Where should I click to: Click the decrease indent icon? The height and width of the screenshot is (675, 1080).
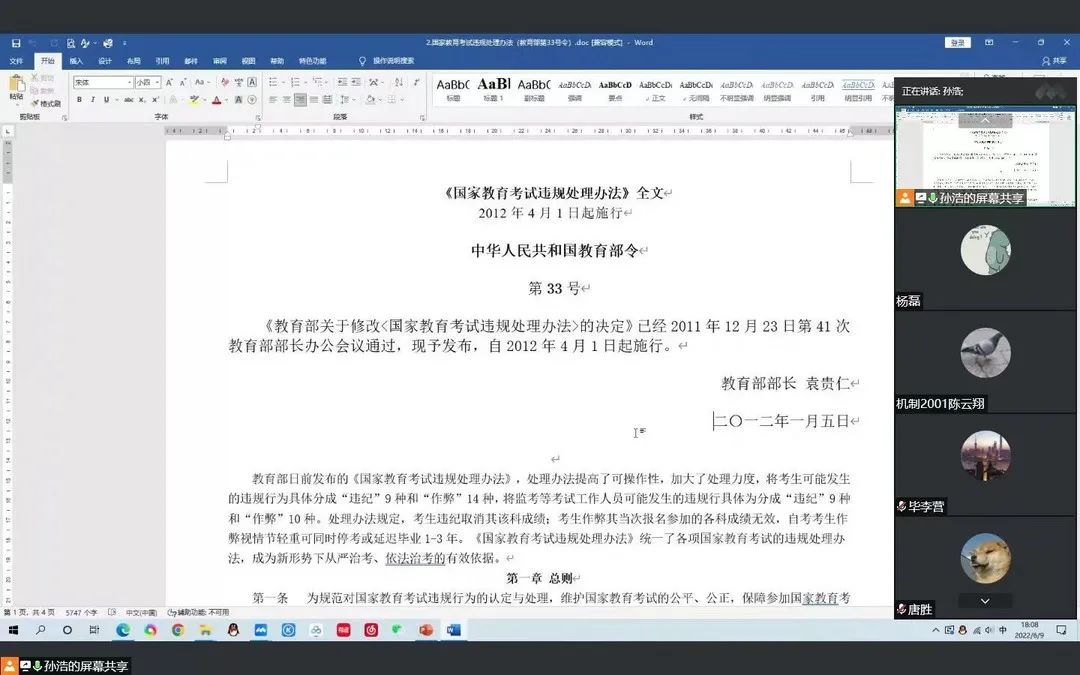(x=342, y=83)
